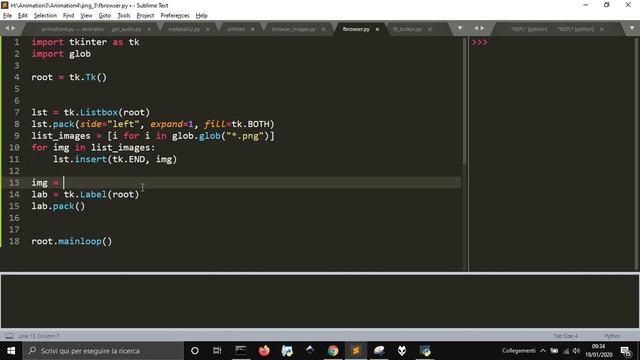This screenshot has width=640, height=360.
Task: Open Google Chrome from the taskbar
Action: point(333,351)
